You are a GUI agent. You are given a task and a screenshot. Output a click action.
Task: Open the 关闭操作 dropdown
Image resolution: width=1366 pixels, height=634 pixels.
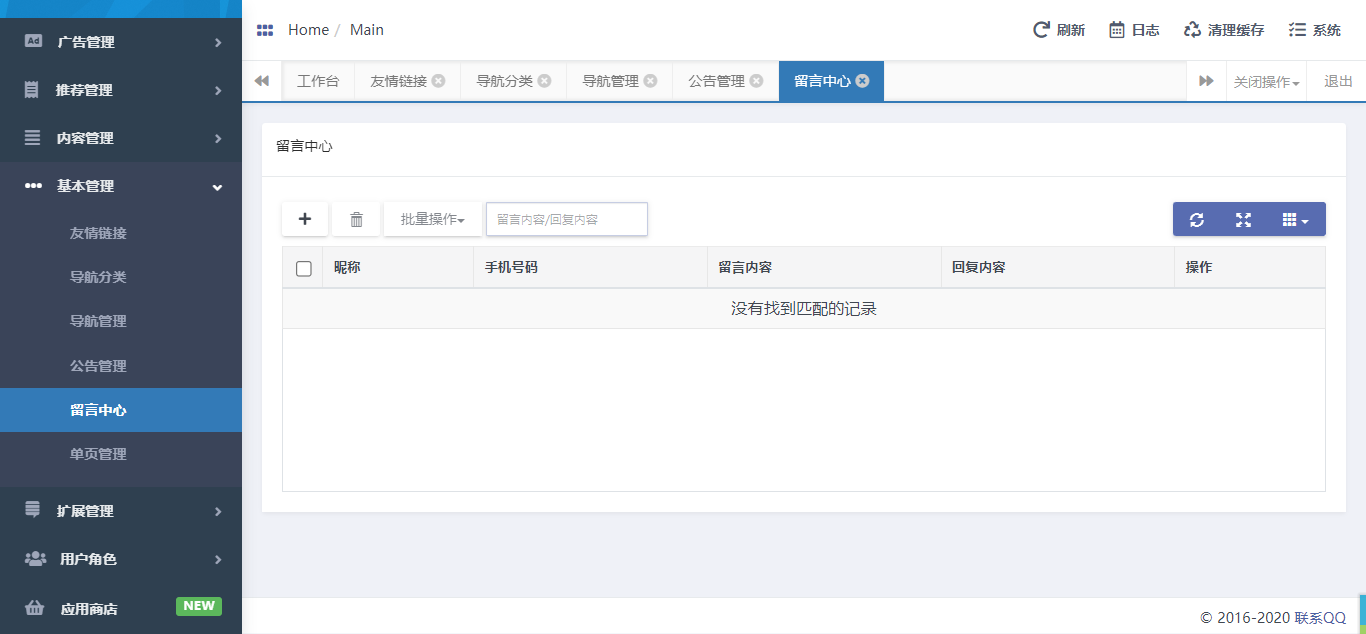(1266, 82)
